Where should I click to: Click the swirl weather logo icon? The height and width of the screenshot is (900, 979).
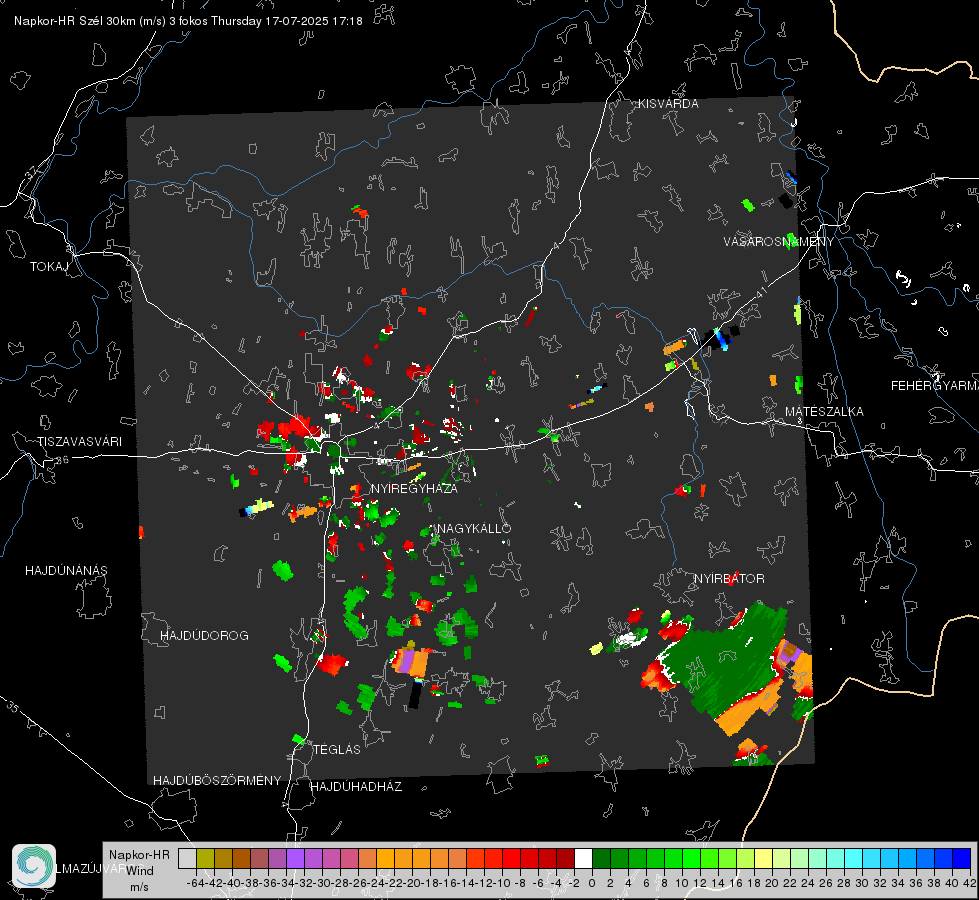34,866
